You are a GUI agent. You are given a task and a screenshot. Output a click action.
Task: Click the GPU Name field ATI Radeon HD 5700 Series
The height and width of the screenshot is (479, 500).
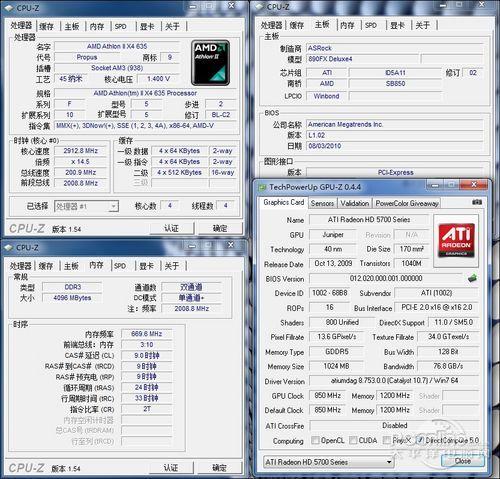(369, 220)
